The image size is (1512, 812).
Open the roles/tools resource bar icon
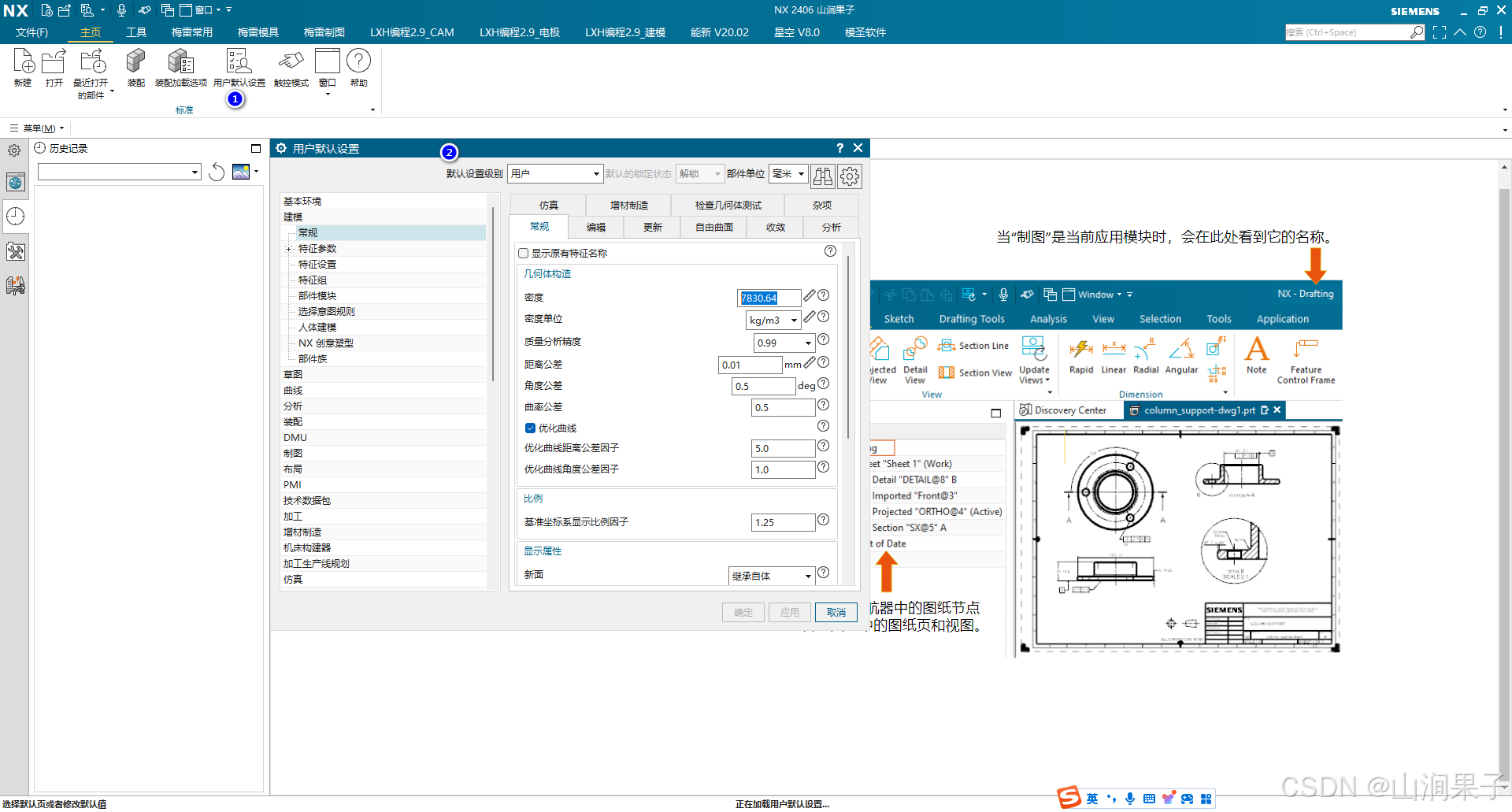(x=16, y=251)
